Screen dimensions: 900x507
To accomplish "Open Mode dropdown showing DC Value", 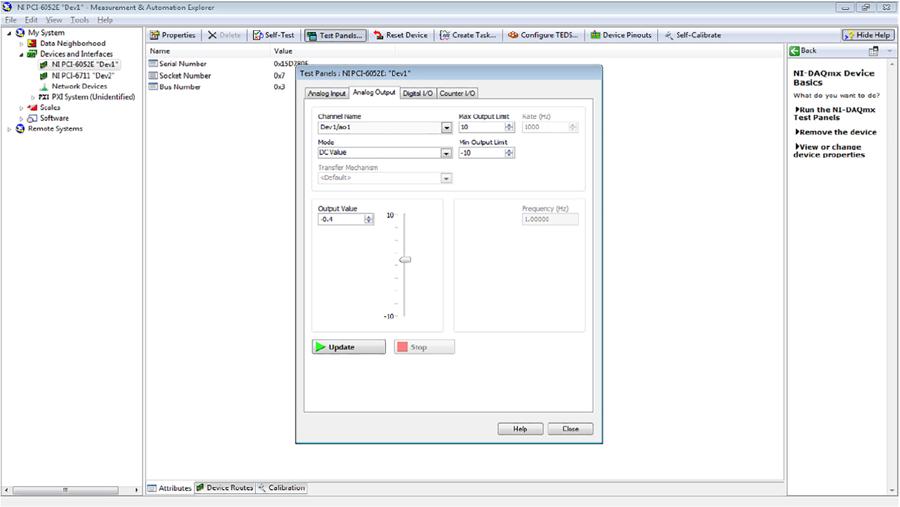I will 447,153.
